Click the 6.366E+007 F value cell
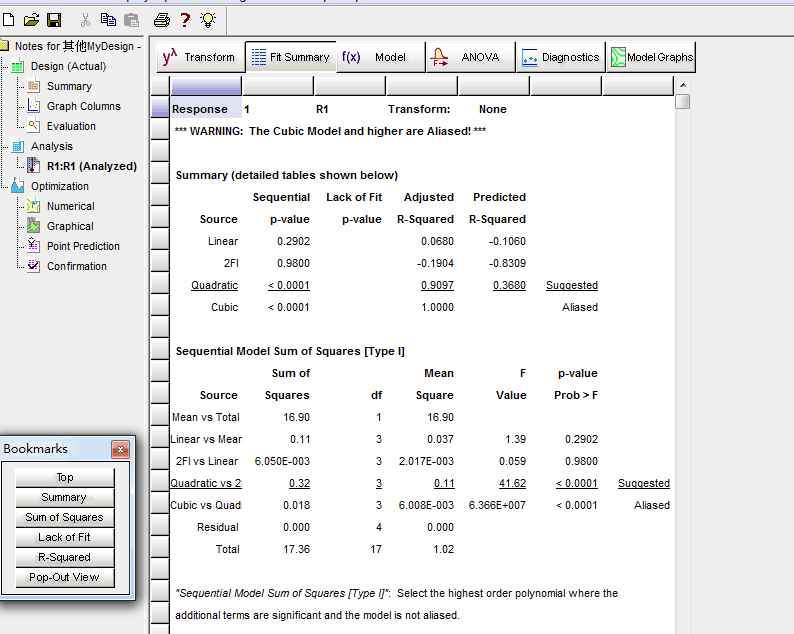 pyautogui.click(x=497, y=505)
